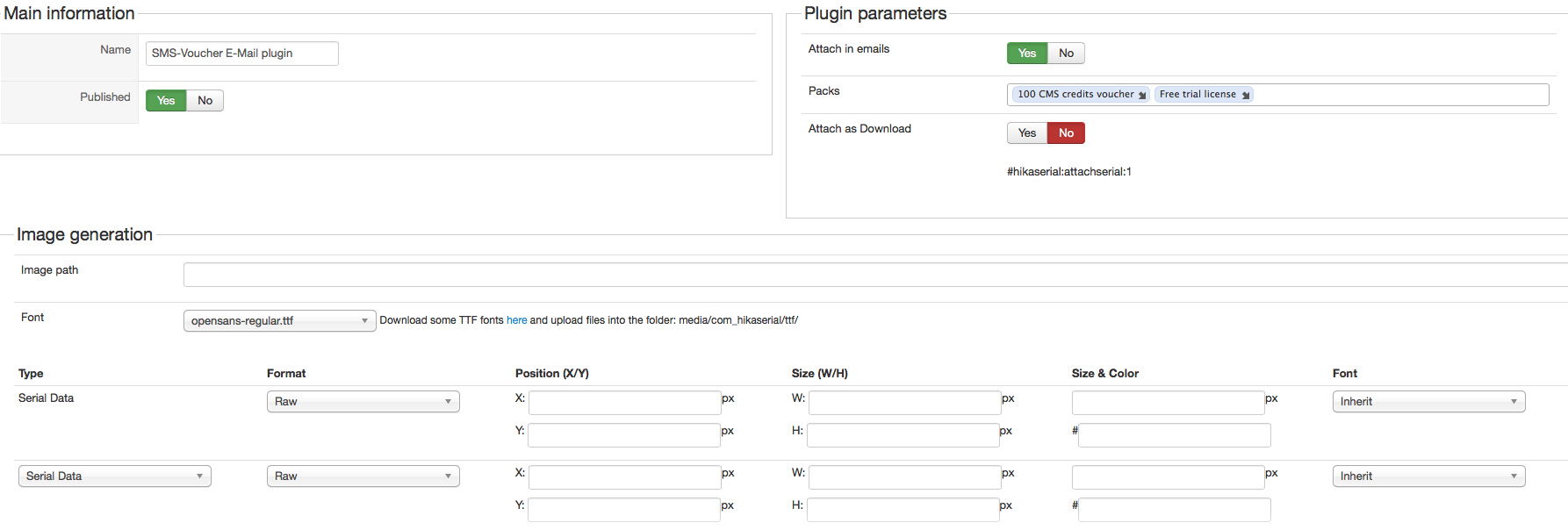The image size is (1568, 530).
Task: Open the first row's Inherit font dropdown
Action: coord(1428,402)
